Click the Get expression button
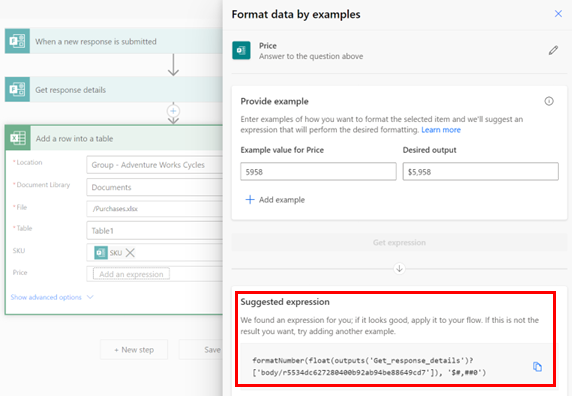 (x=399, y=242)
